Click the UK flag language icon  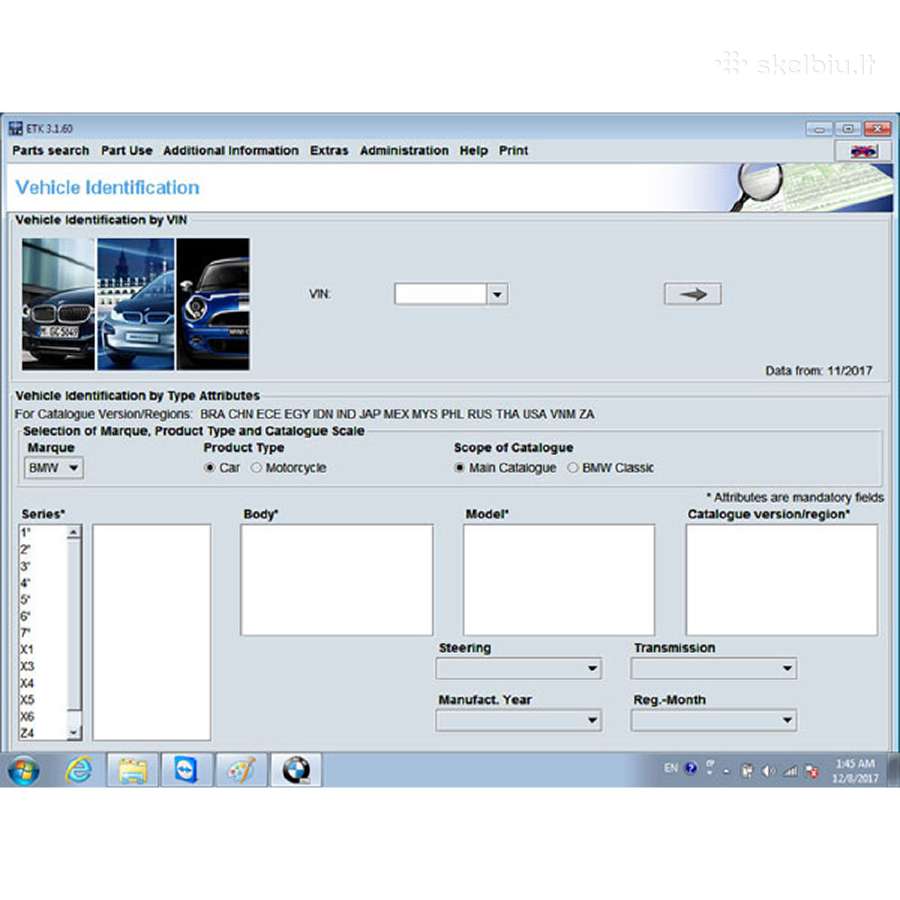click(x=863, y=151)
